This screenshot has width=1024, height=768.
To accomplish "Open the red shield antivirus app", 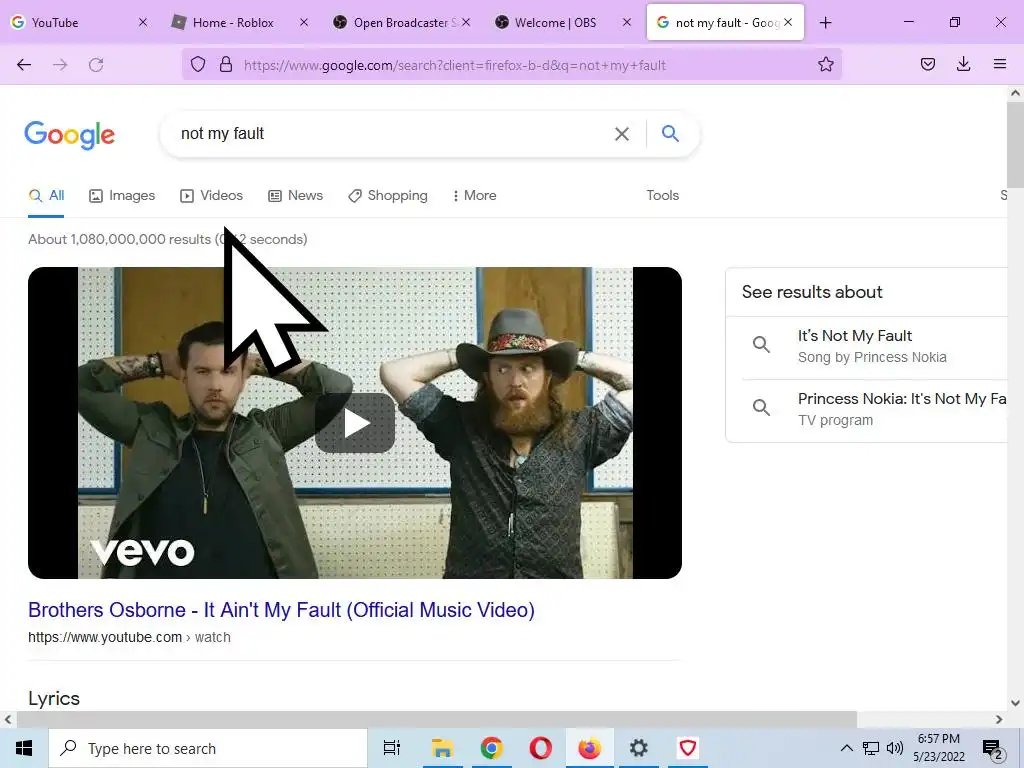I will click(x=687, y=748).
